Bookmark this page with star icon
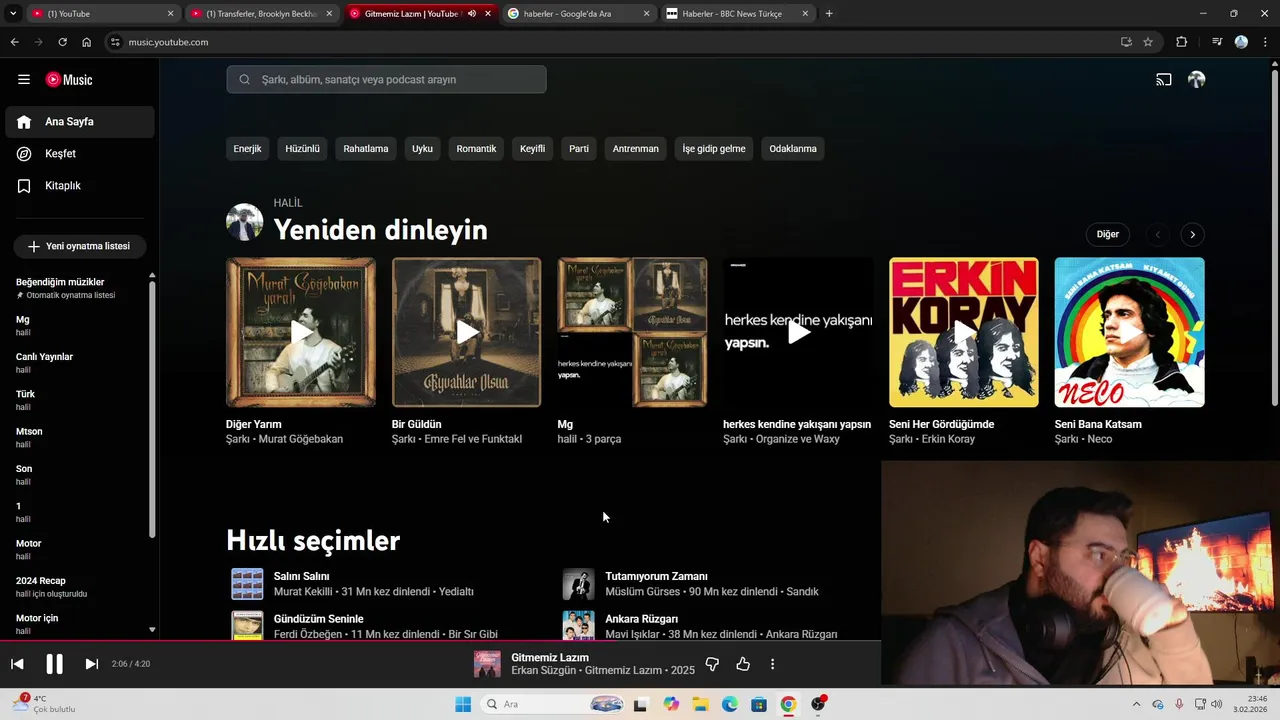The height and width of the screenshot is (720, 1280). pyautogui.click(x=1148, y=42)
